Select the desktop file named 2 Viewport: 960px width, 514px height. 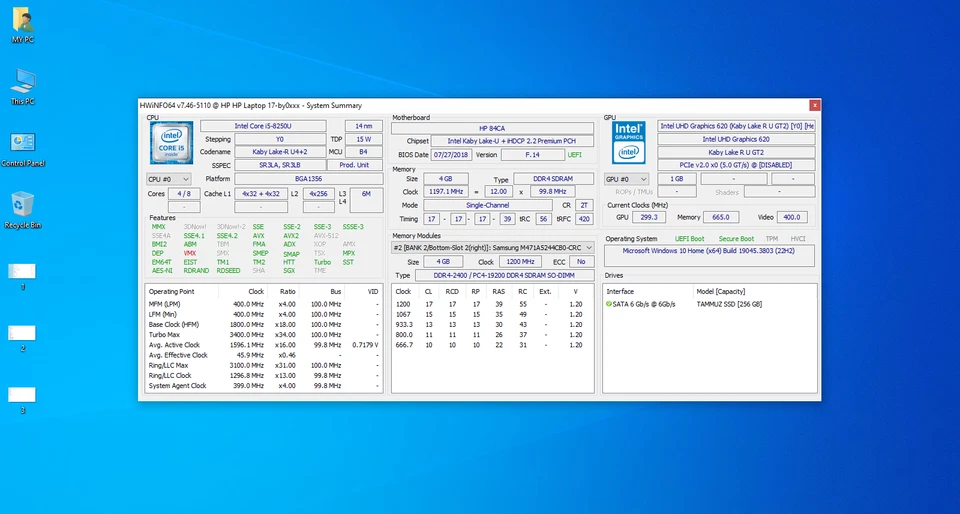click(x=22, y=338)
